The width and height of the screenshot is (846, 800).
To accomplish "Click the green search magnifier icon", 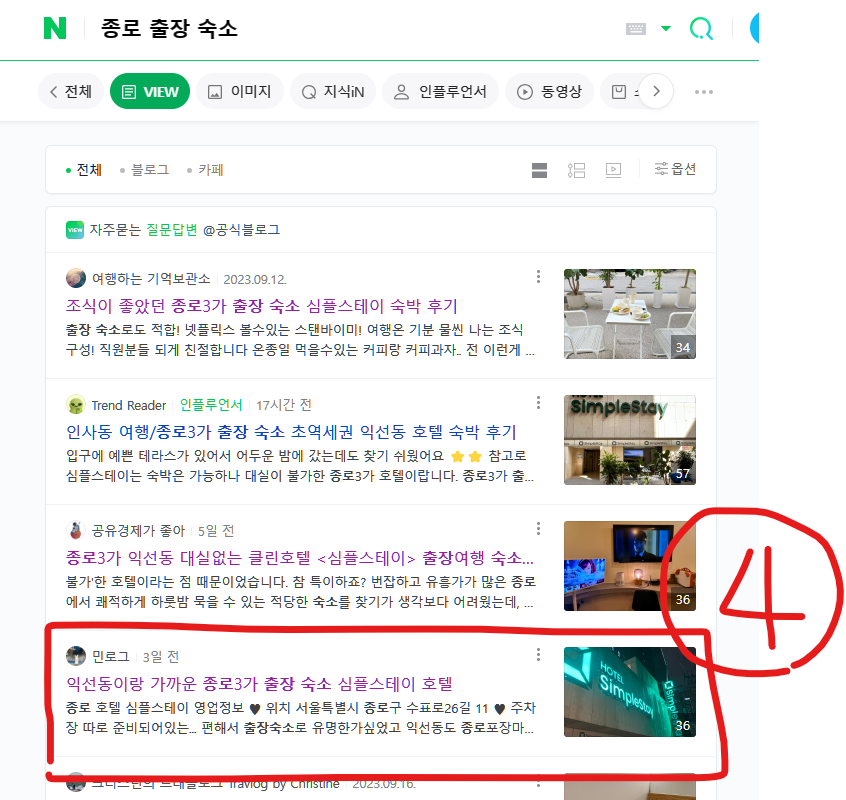I will click(701, 28).
